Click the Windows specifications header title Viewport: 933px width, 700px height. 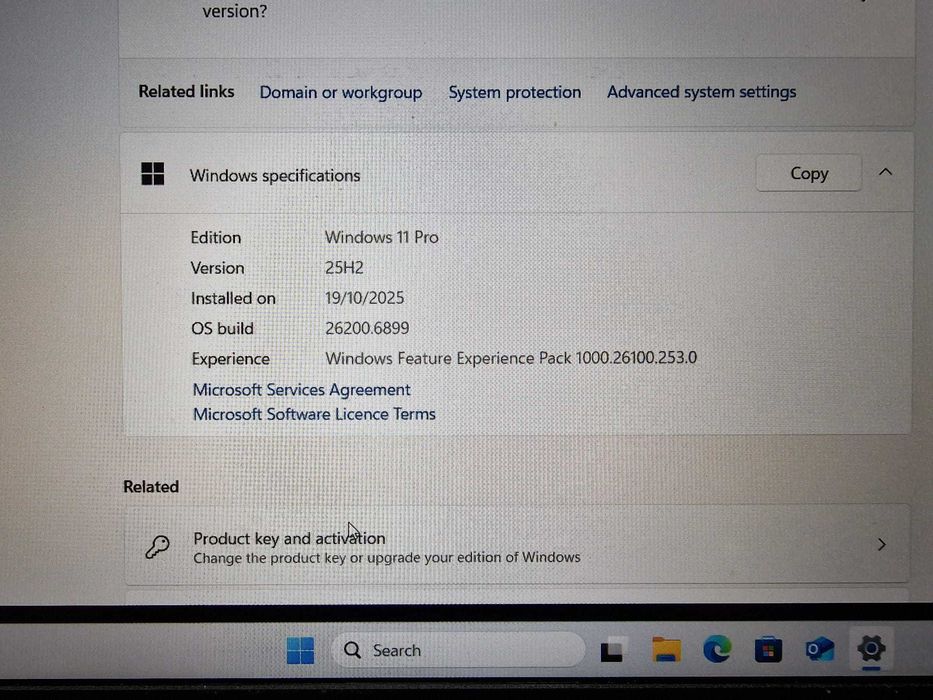(x=275, y=176)
